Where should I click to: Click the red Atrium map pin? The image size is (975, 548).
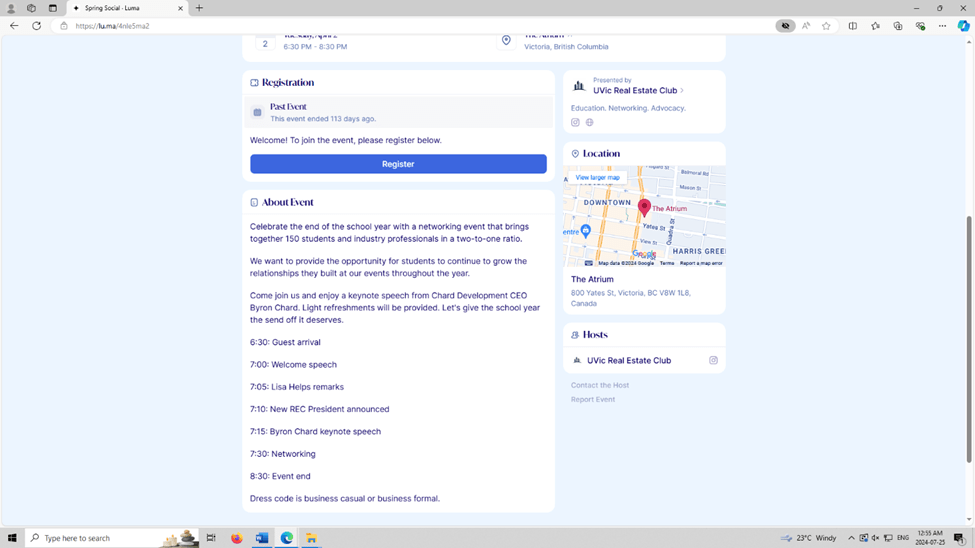[644, 207]
